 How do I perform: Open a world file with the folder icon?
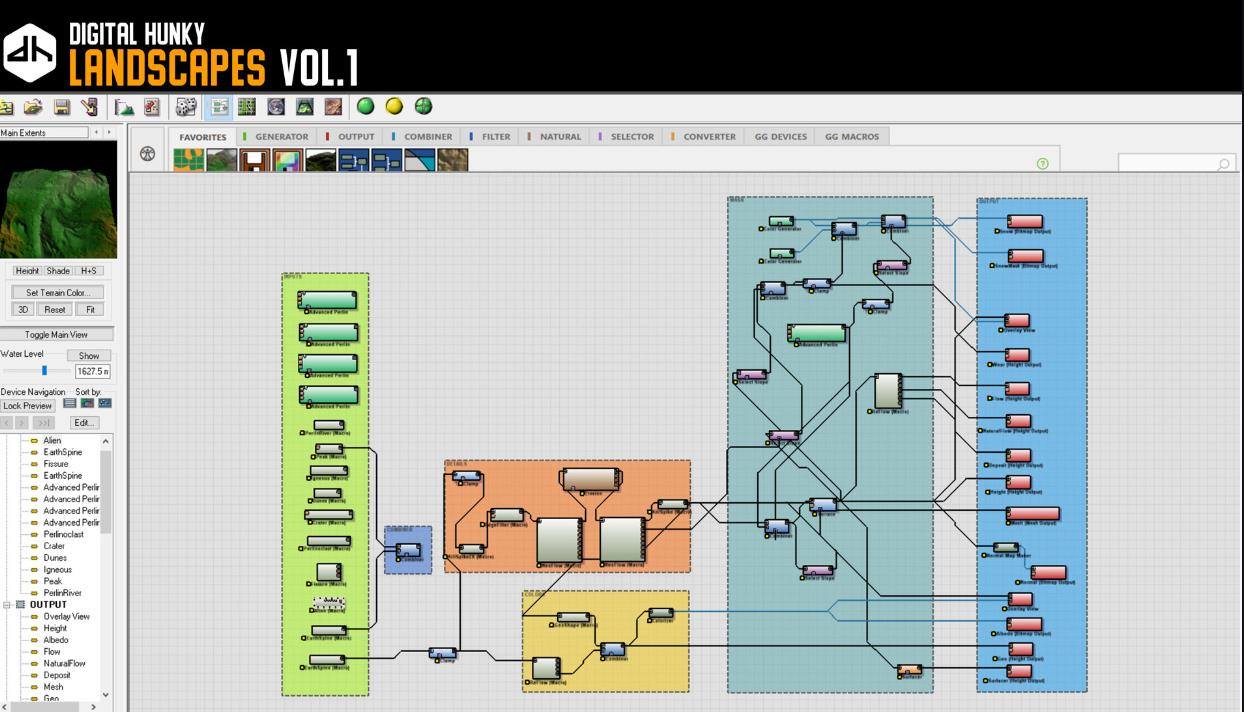coord(33,106)
